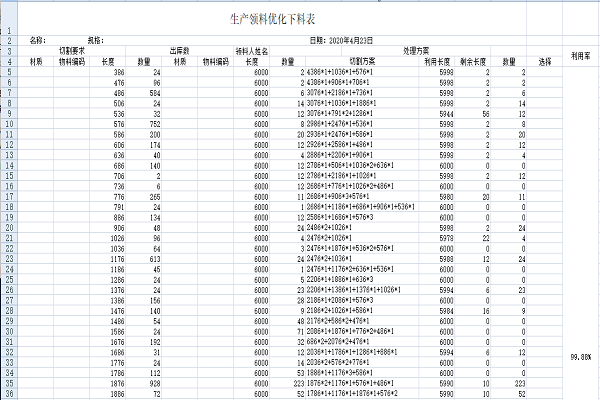This screenshot has height=400, width=600.
Task: Select the 日期: 2020年4月23日 cell
Action: 341,40
